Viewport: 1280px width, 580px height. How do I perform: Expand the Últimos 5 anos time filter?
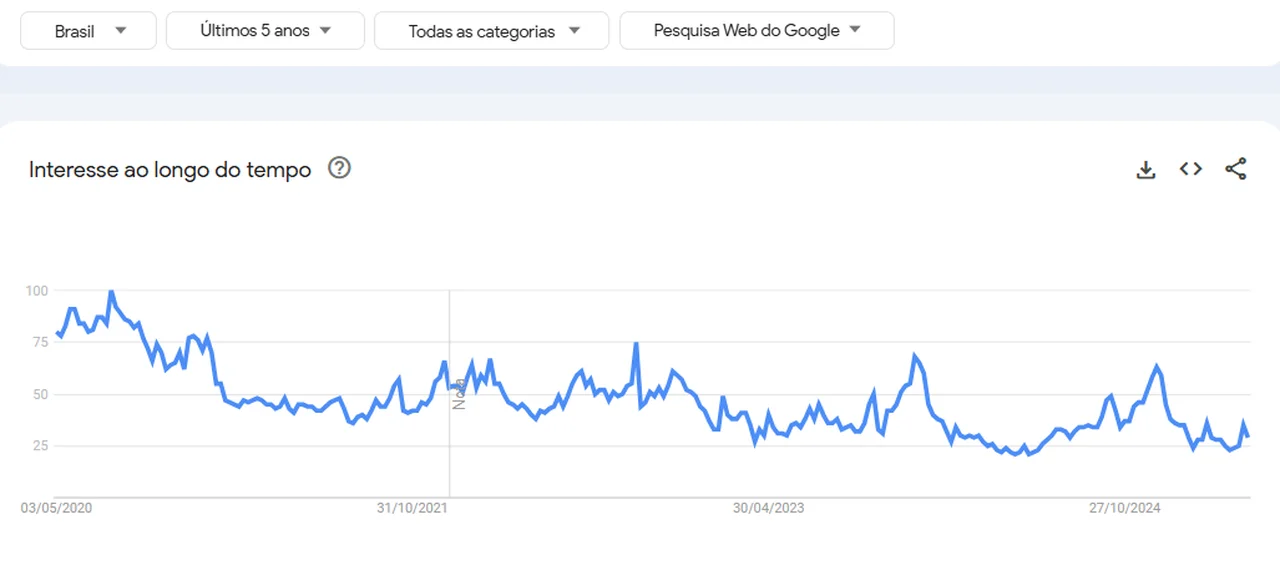click(x=264, y=31)
